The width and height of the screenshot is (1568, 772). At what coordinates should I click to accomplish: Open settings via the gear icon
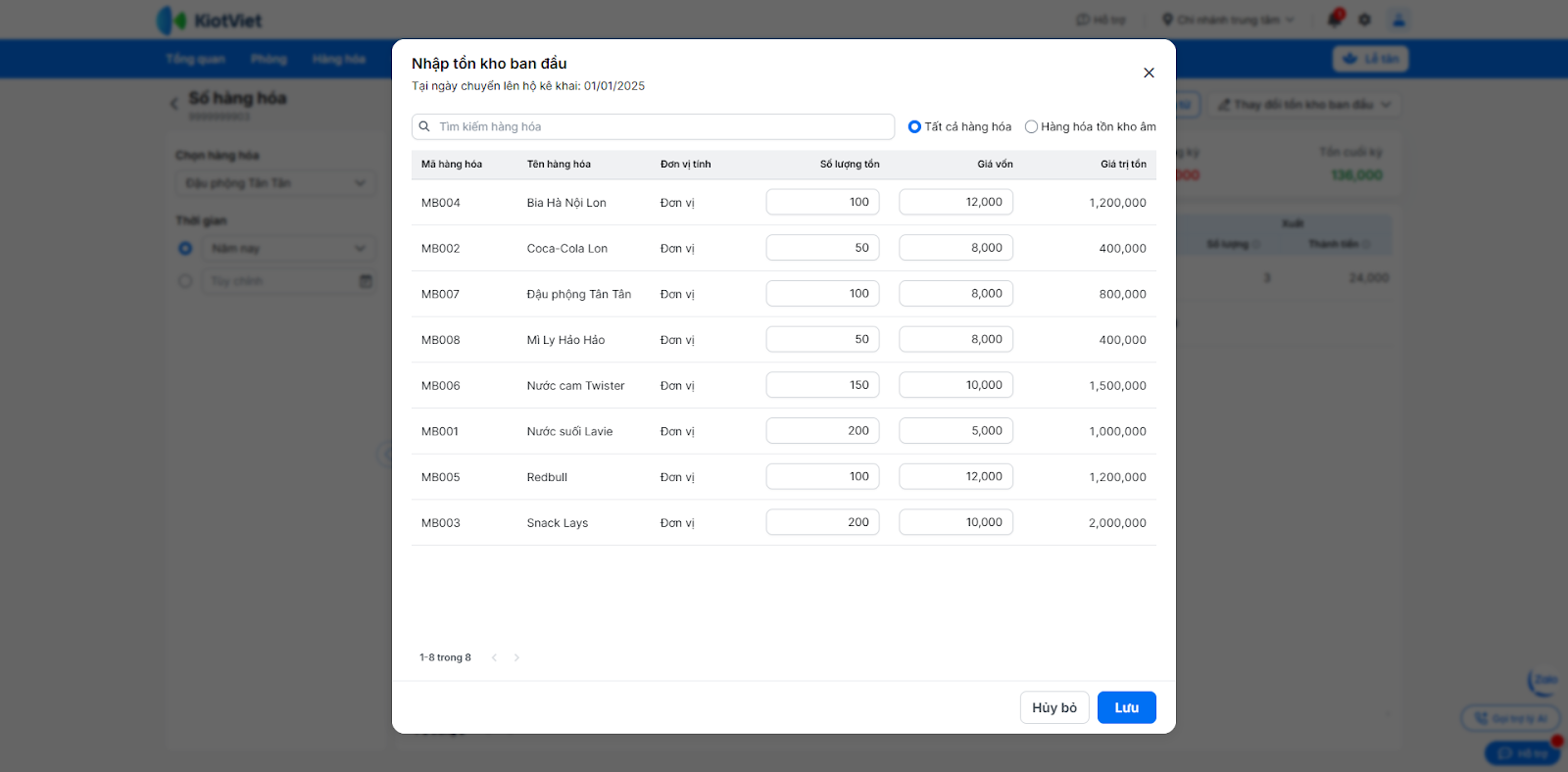coord(1365,20)
